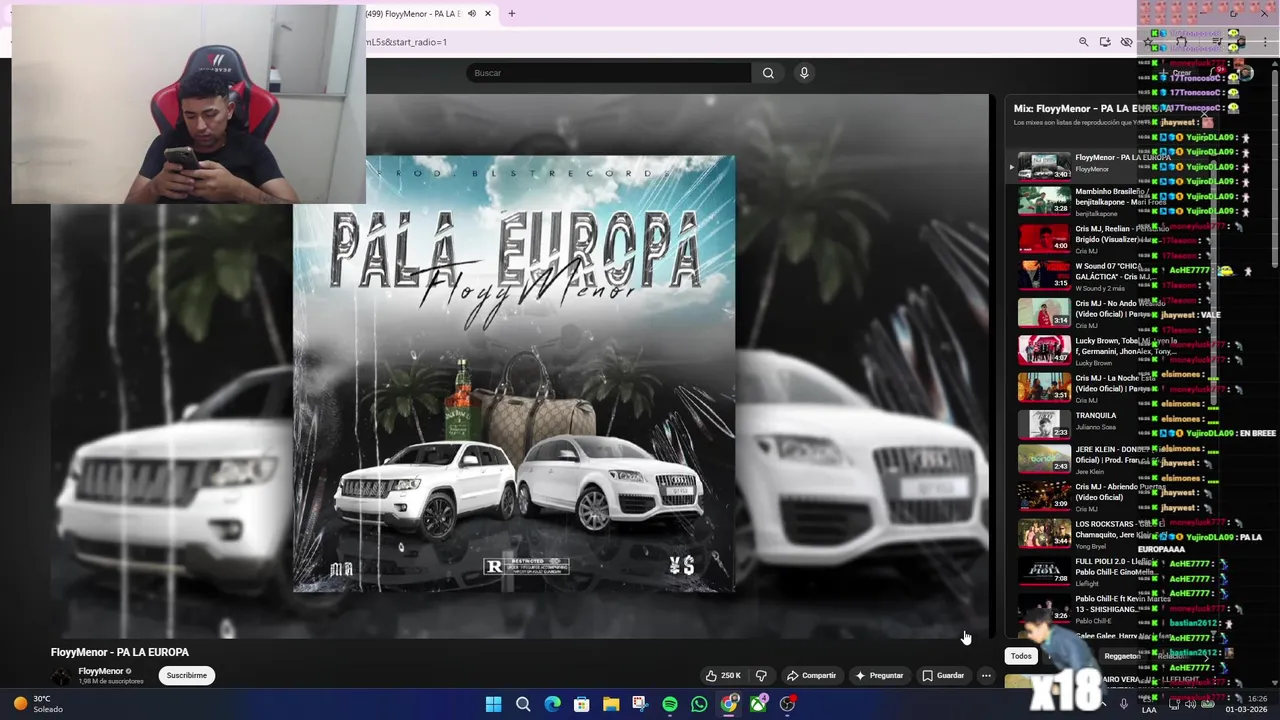This screenshot has height=720, width=1280.
Task: Mute the FloyyMenor tab audio speaker icon
Action: (471, 14)
